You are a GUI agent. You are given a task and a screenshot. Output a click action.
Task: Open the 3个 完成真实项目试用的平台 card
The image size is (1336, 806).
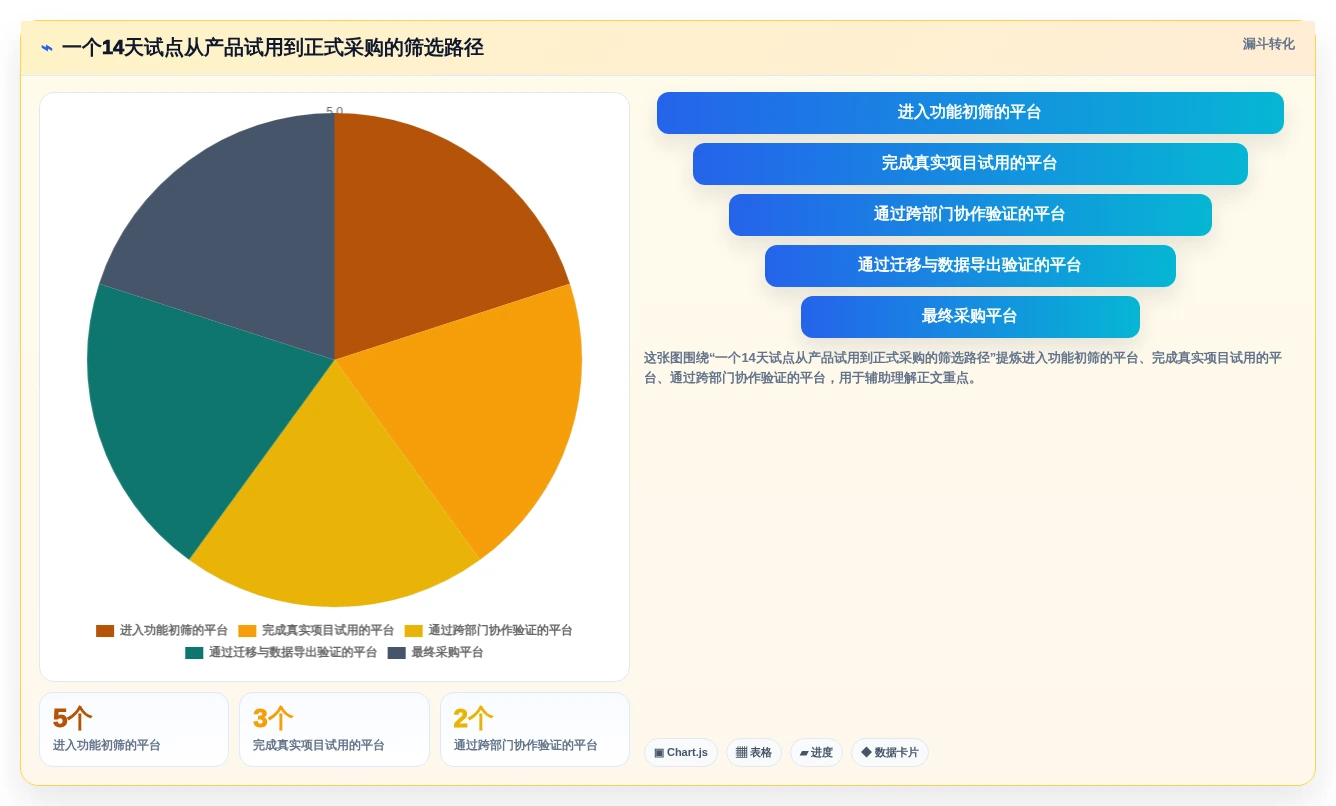pyautogui.click(x=334, y=730)
